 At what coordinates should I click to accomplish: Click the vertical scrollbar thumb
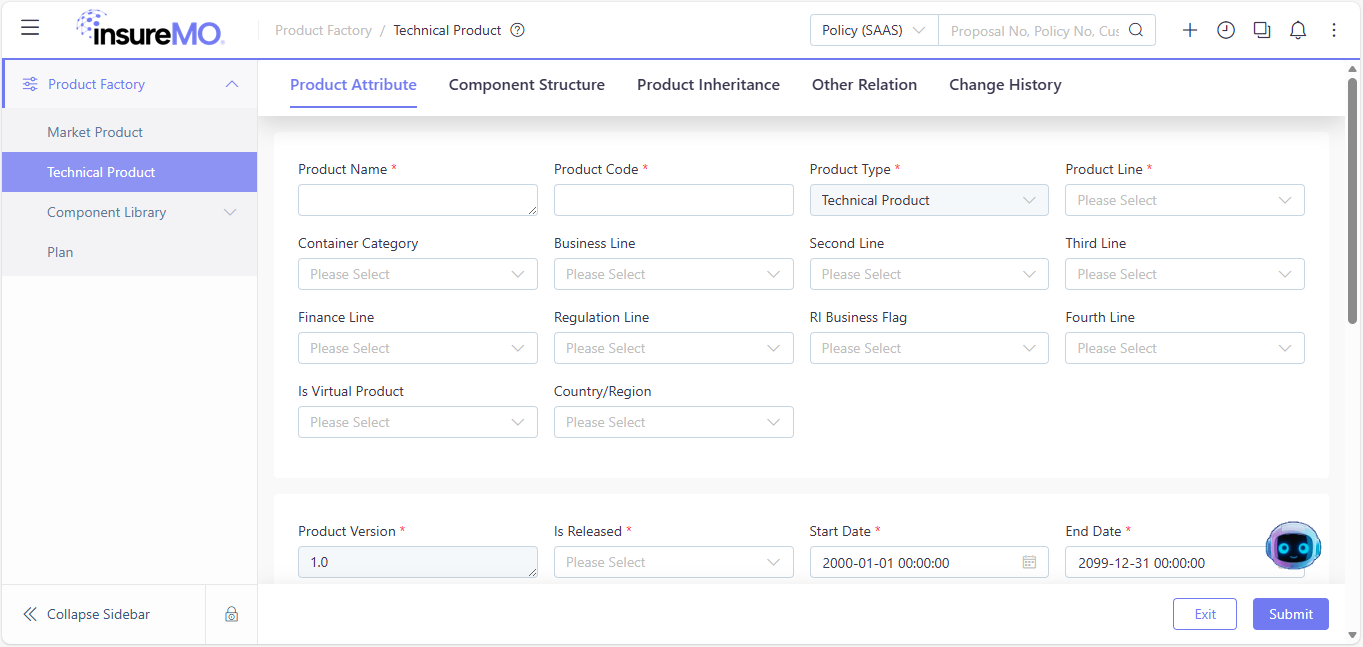(x=1353, y=200)
